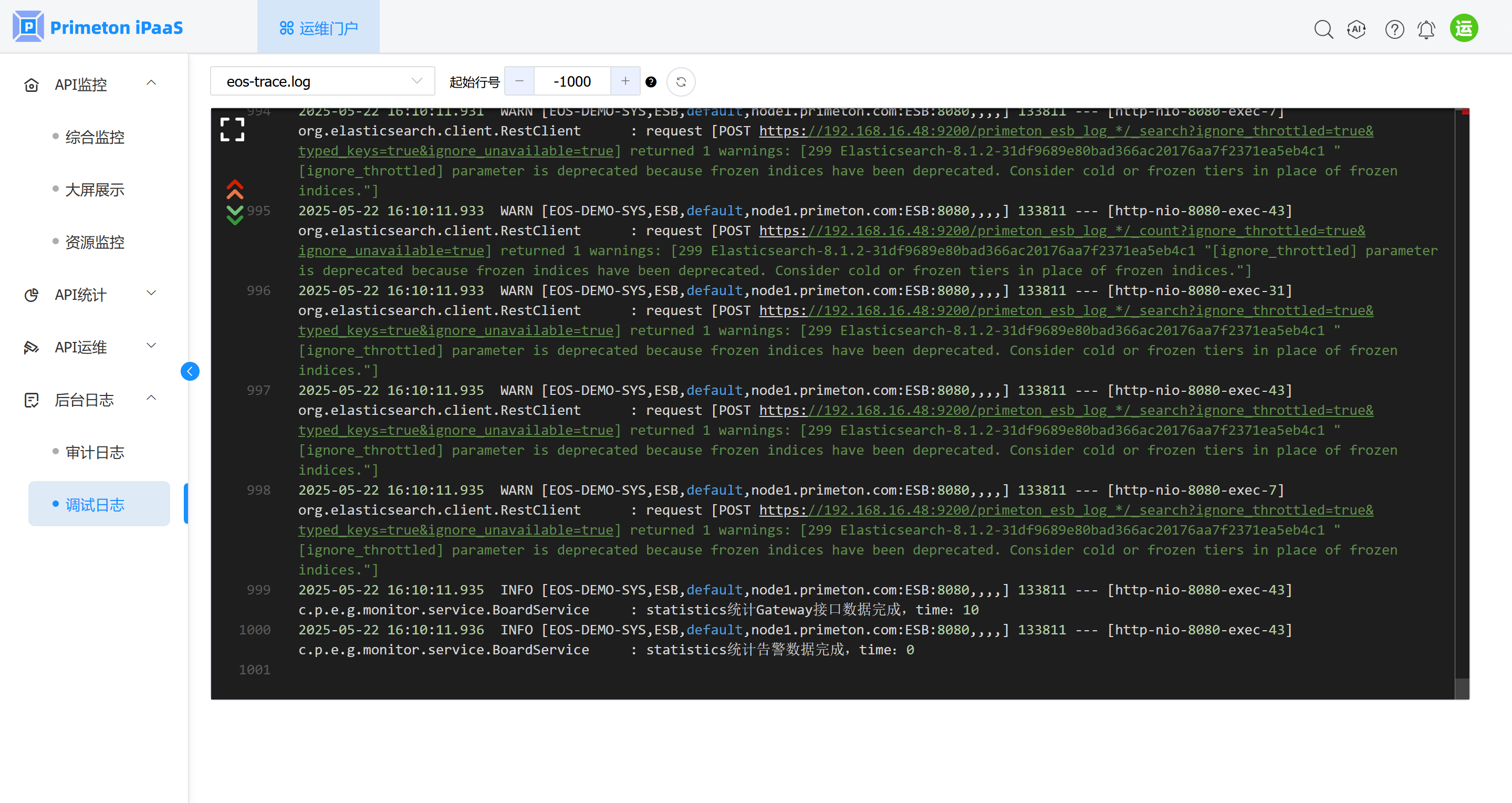The height and width of the screenshot is (803, 1512).
Task: Click the refresh log button
Action: pyautogui.click(x=681, y=81)
